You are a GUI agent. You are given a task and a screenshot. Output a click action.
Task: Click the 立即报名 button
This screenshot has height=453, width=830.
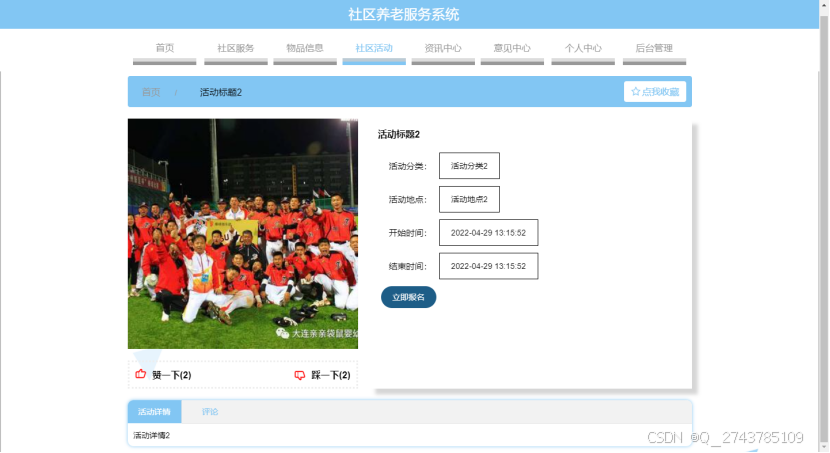(409, 297)
